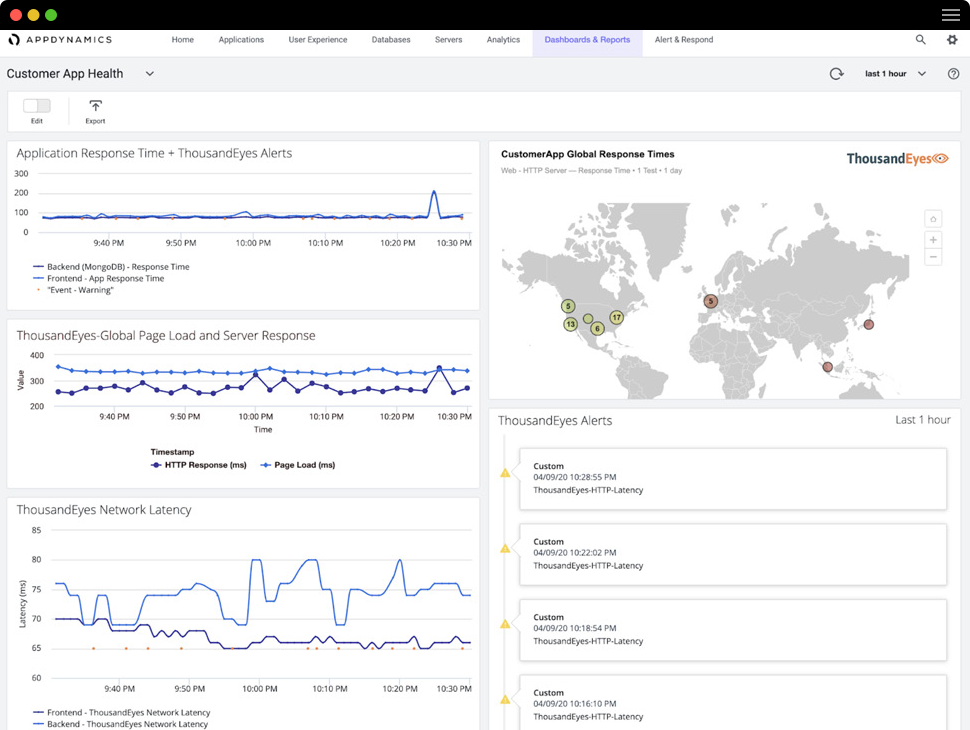
Task: Open the settings gear icon
Action: (x=952, y=40)
